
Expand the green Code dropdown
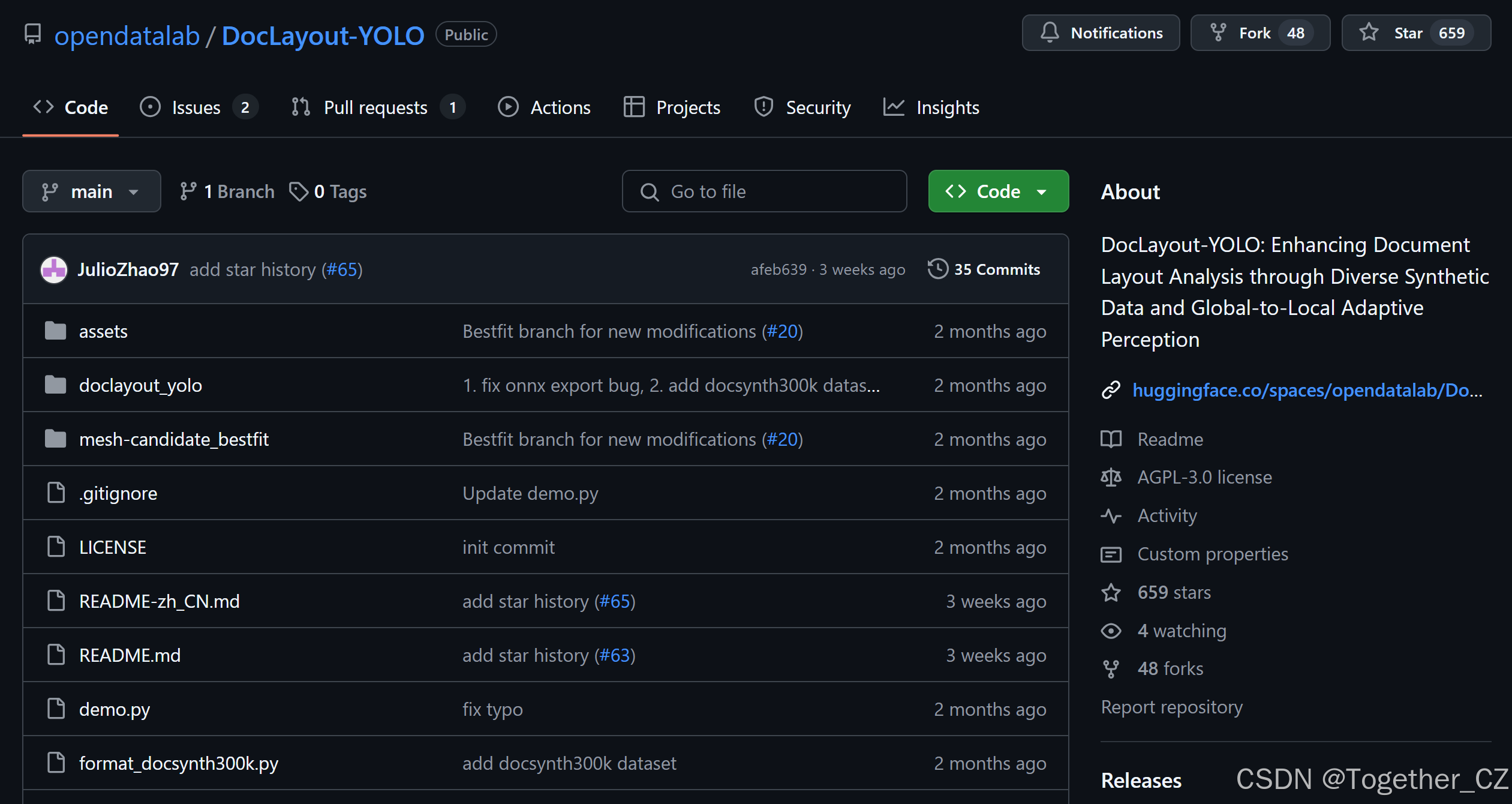(997, 191)
